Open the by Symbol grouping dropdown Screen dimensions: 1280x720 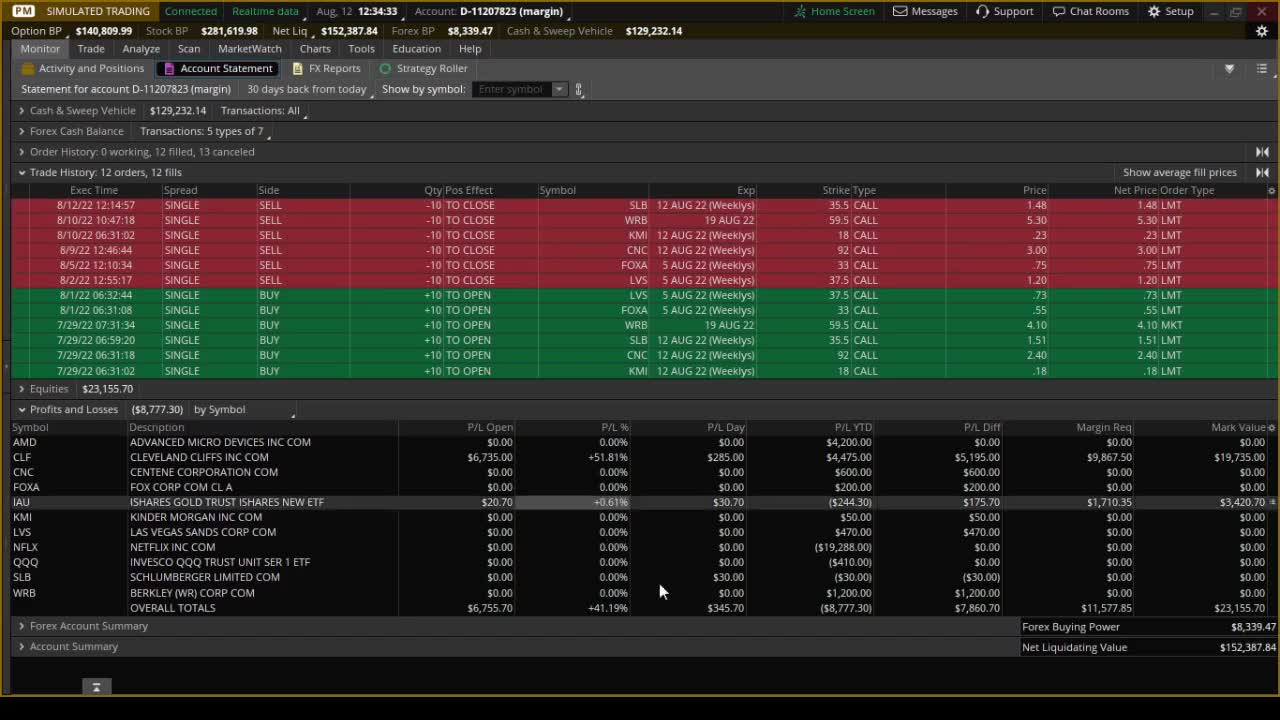click(x=242, y=409)
